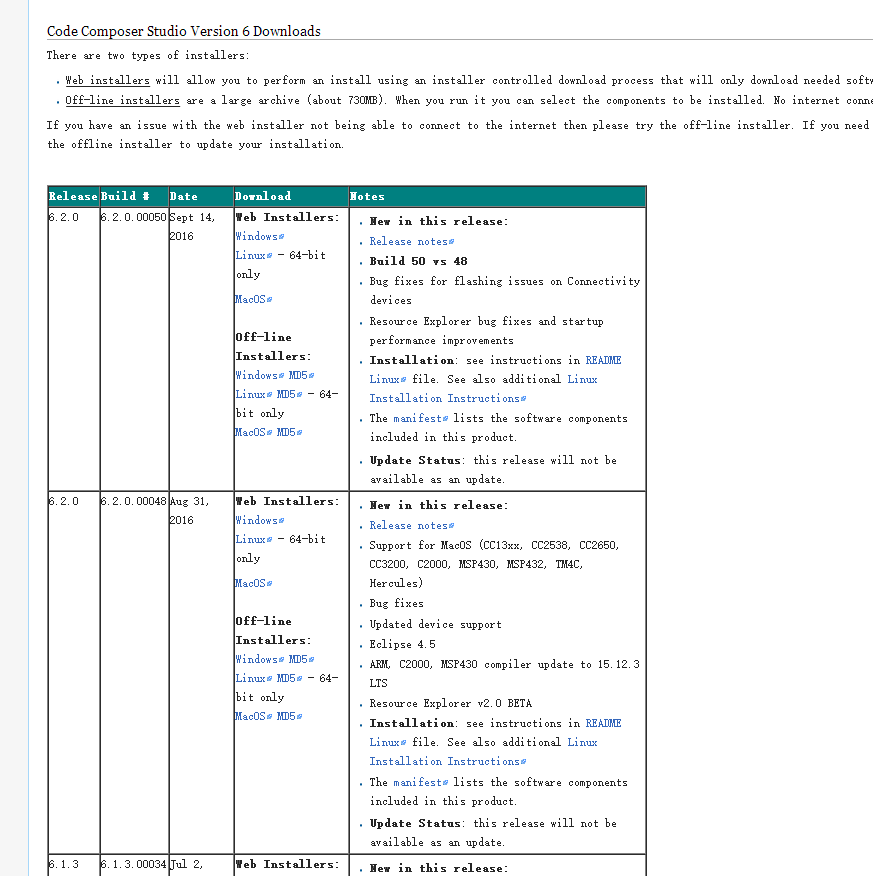Download Linux web installer for build 6.2.0.00050
This screenshot has width=873, height=876.
(254, 255)
